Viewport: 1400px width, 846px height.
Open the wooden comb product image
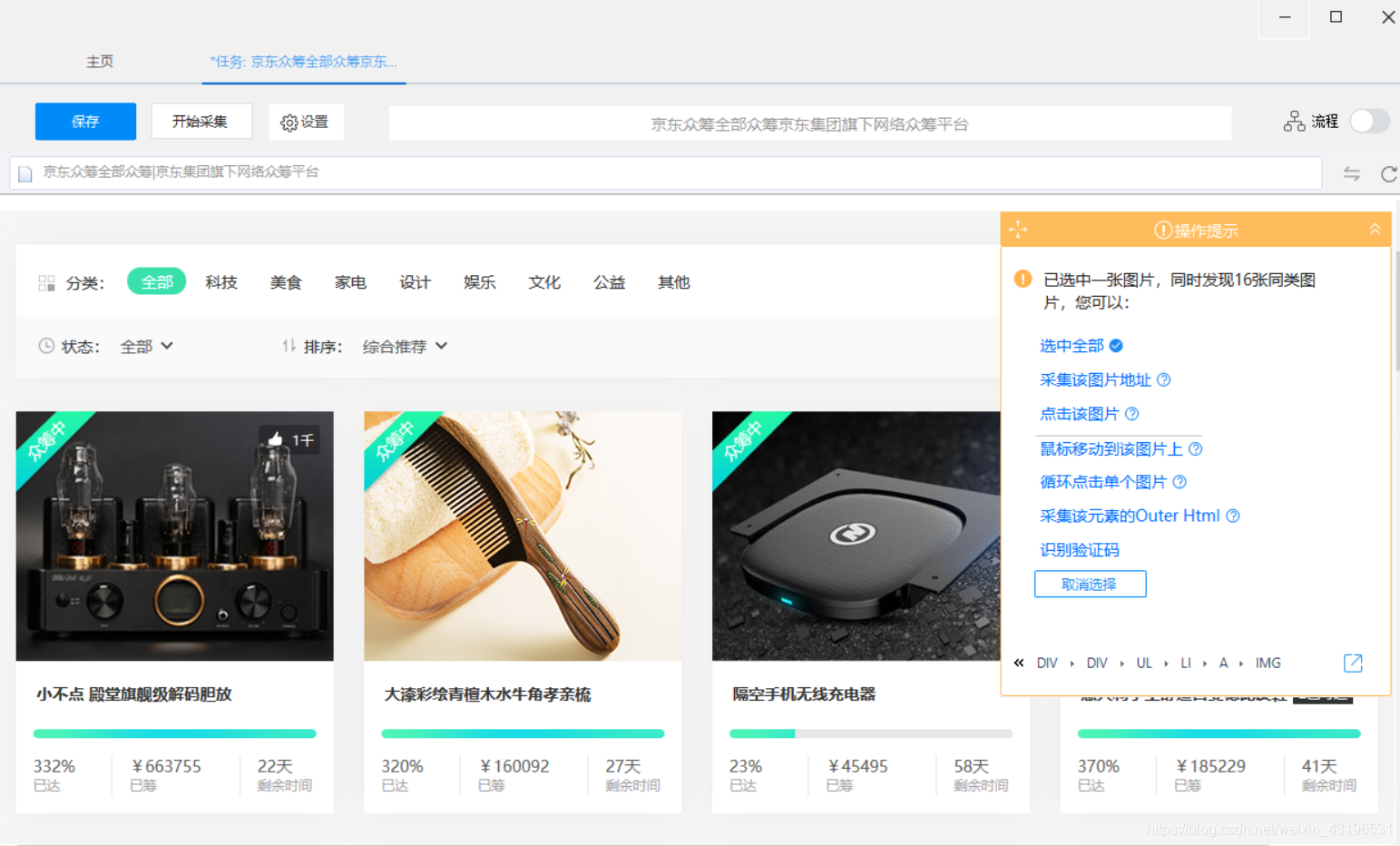click(x=523, y=536)
